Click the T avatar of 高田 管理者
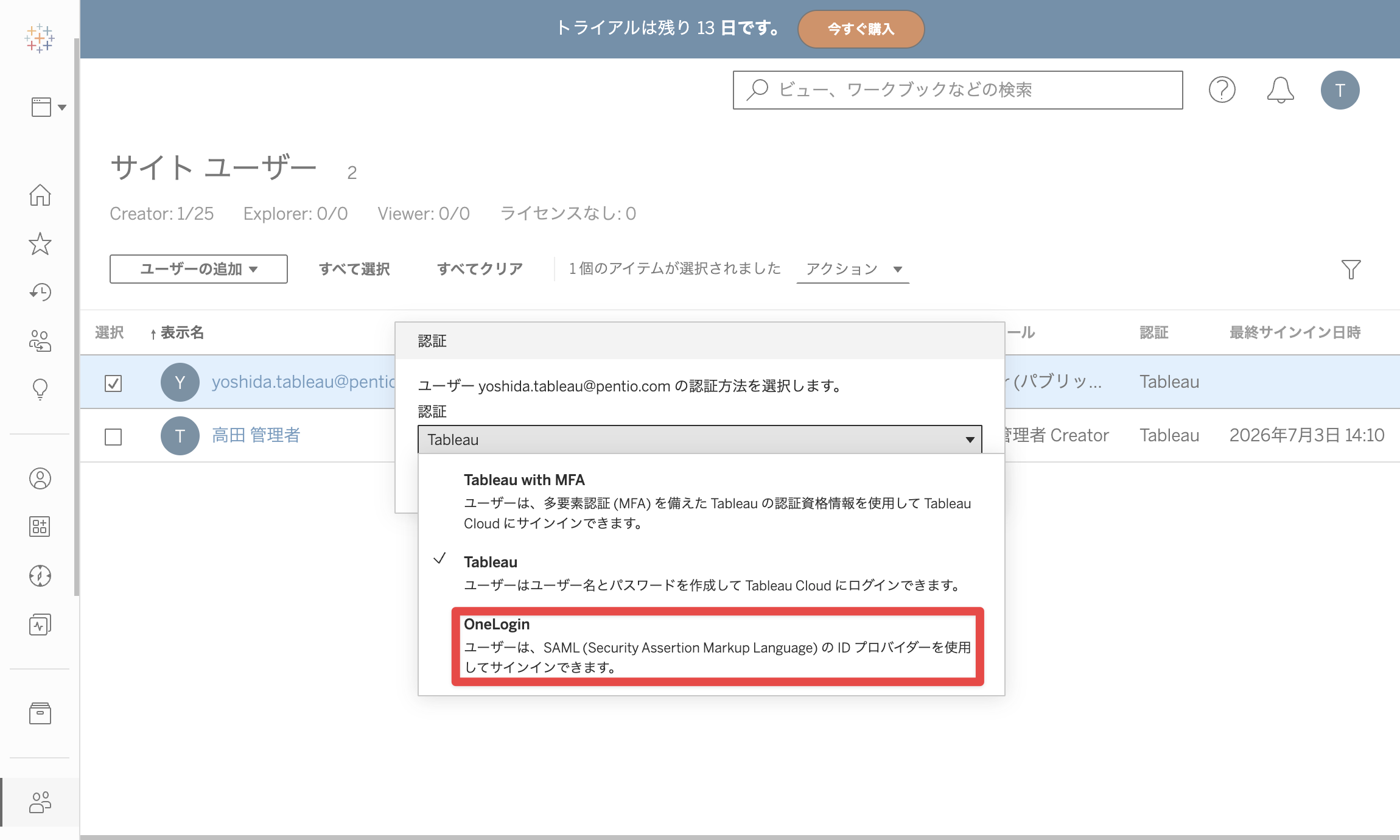The image size is (1400, 840). [180, 436]
